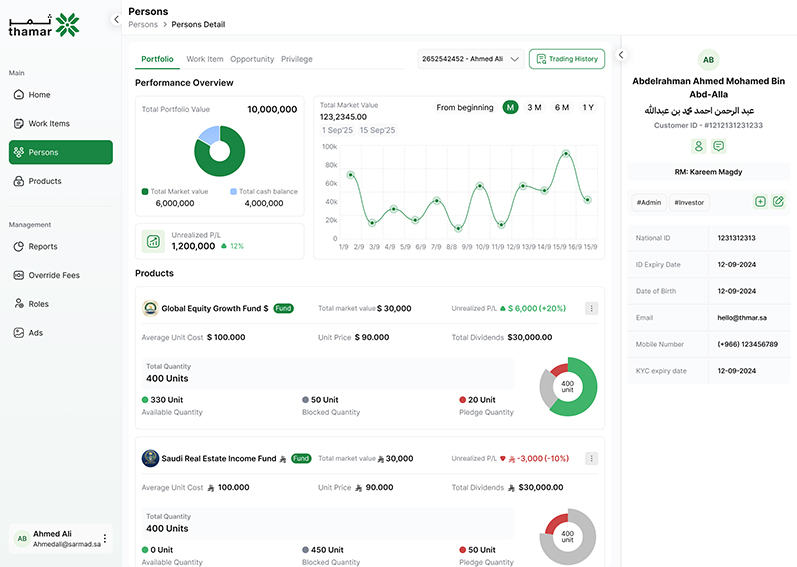This screenshot has height=567, width=797.
Task: Click the chat message icon button
Action: tap(718, 146)
